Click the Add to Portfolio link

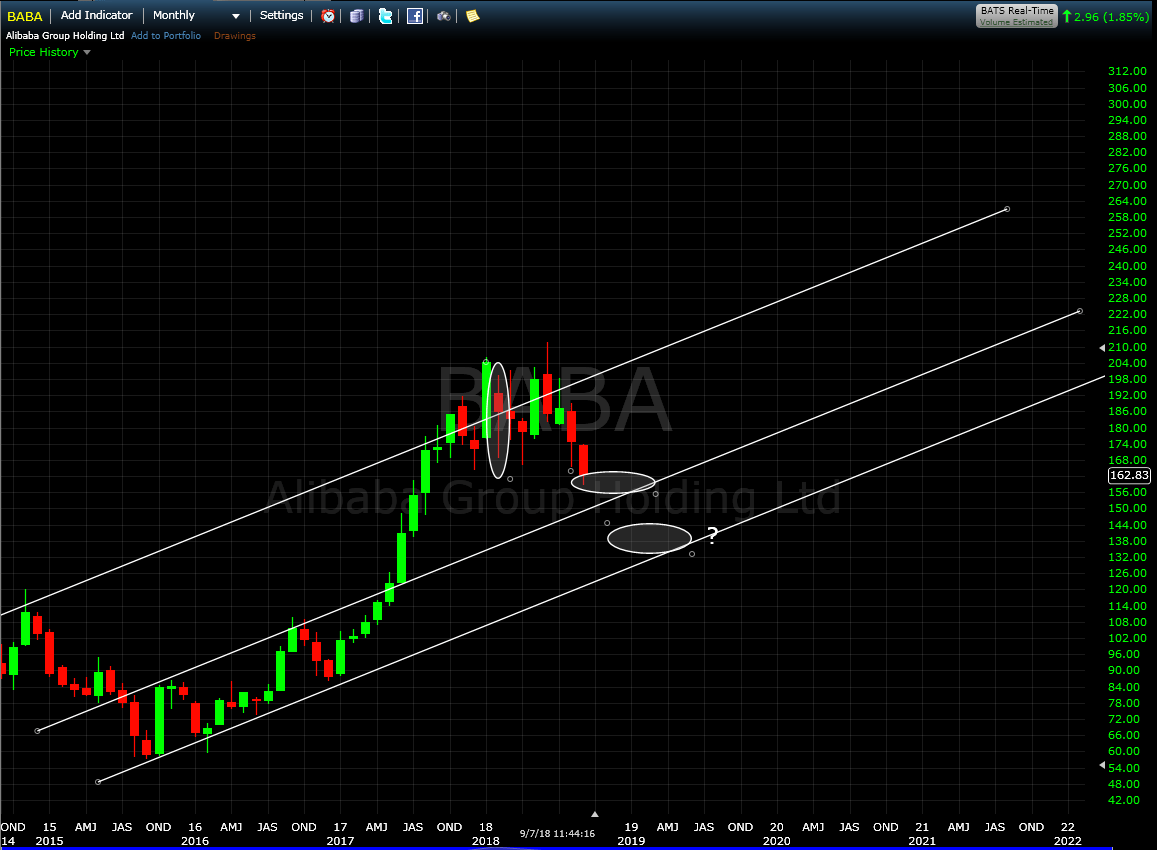pyautogui.click(x=166, y=35)
